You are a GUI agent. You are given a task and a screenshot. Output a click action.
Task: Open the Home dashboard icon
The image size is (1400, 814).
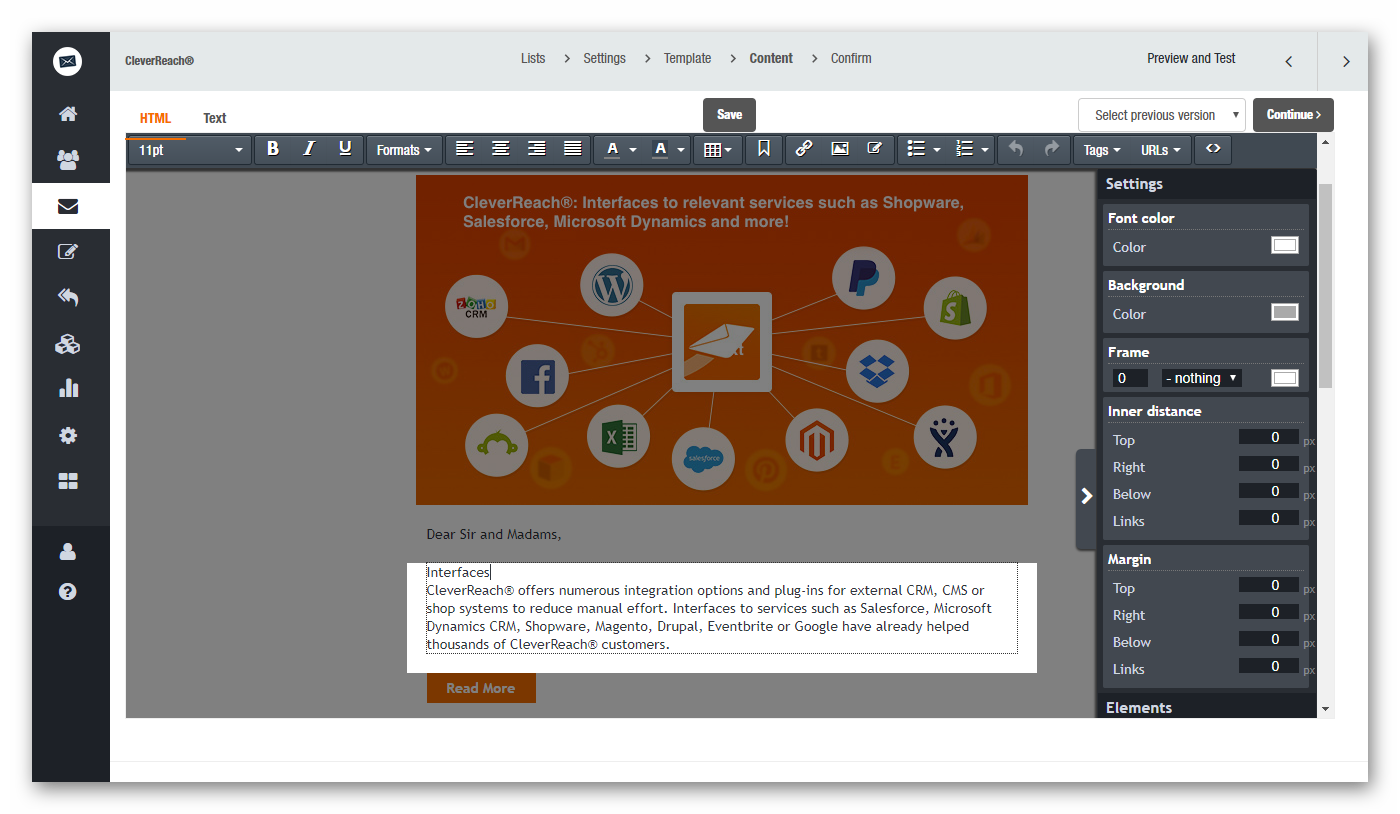tap(68, 114)
